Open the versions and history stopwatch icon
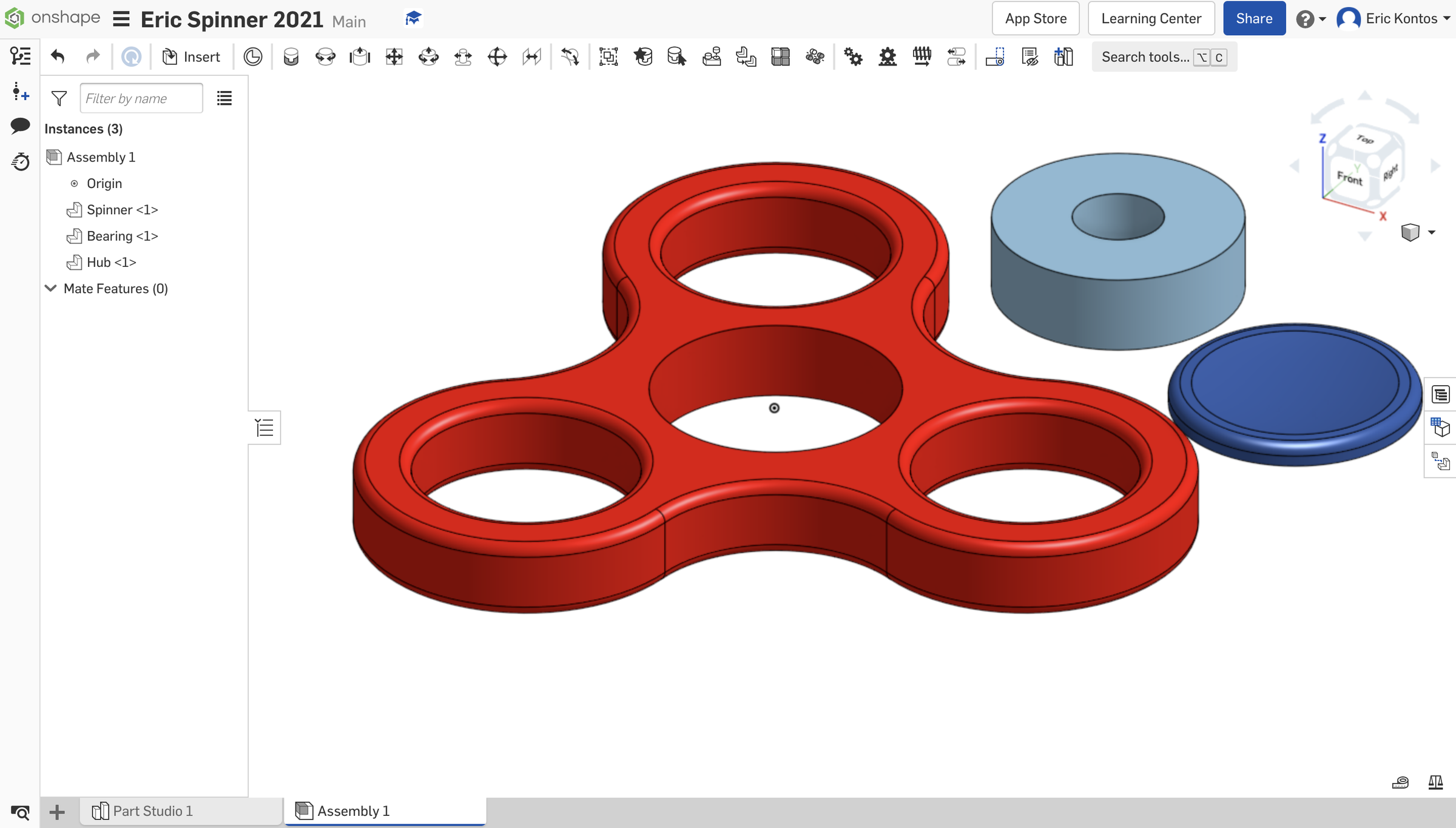 [x=20, y=161]
